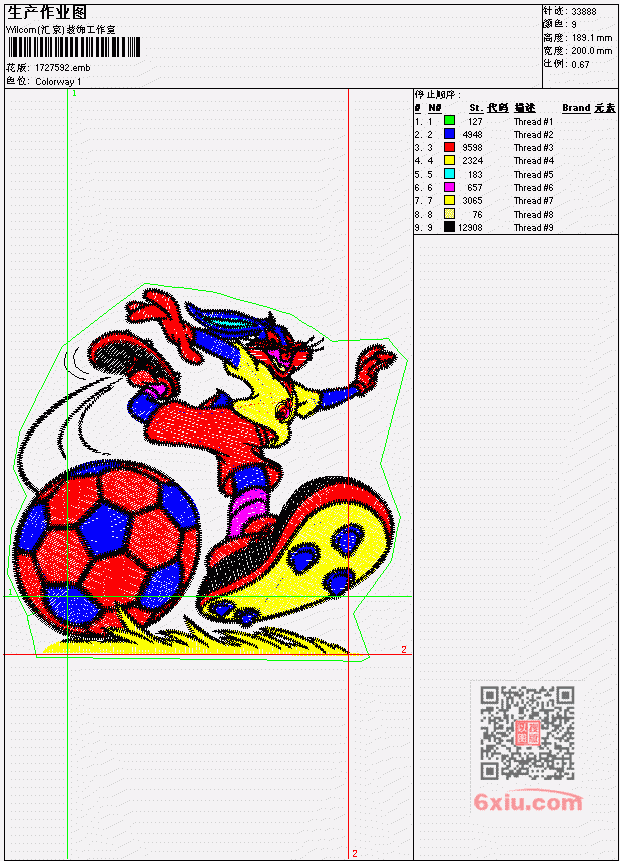Viewport: 620px width, 861px height.
Task: Click the '描述' column header
Action: tap(524, 108)
